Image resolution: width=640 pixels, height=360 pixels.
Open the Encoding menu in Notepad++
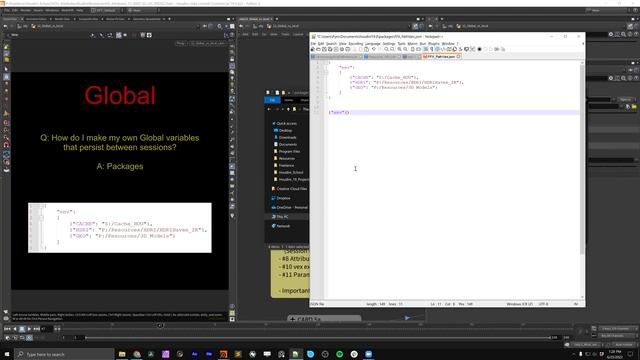[x=356, y=44]
